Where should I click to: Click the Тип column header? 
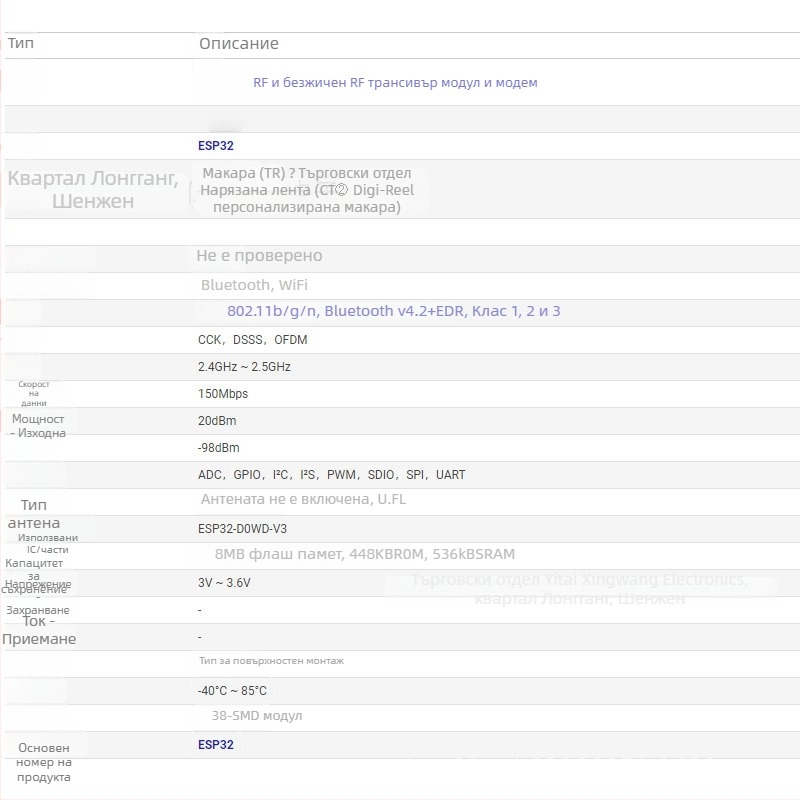(x=21, y=43)
